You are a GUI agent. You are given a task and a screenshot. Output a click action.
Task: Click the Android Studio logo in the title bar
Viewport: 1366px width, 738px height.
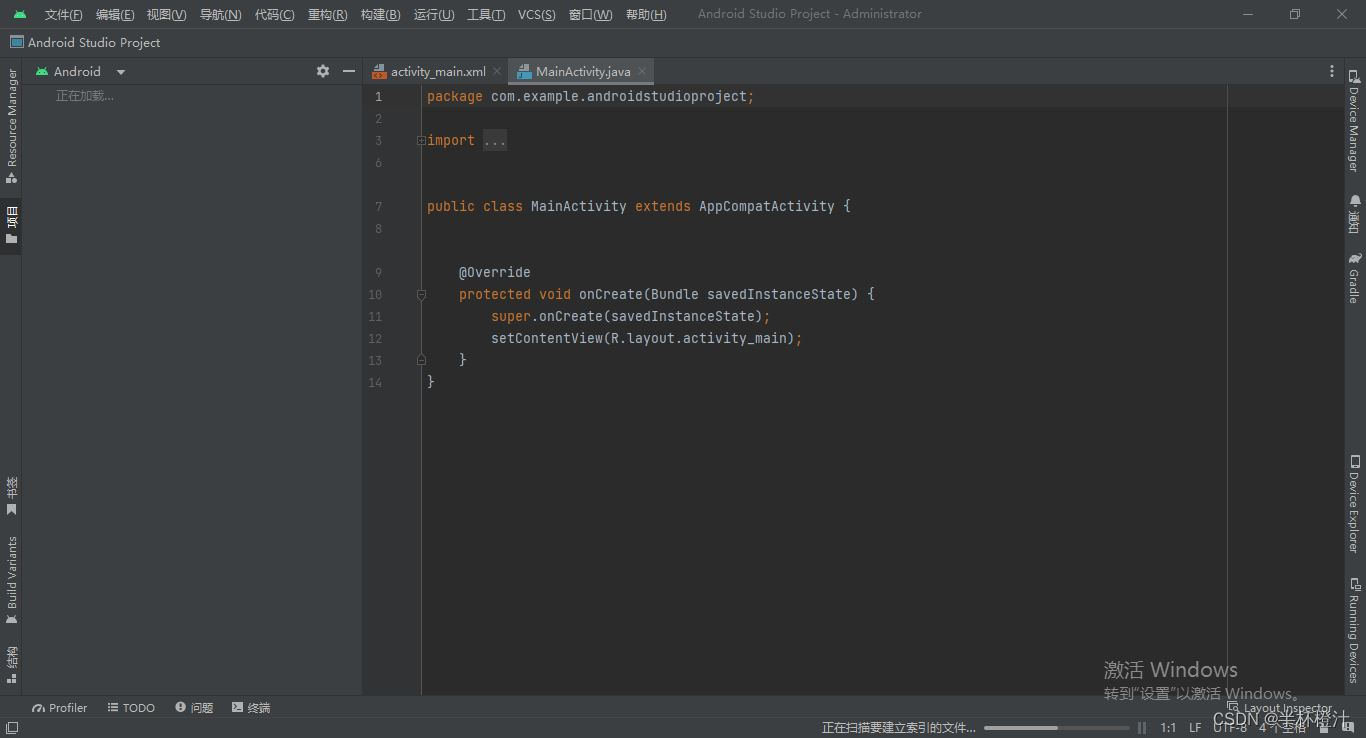[20, 14]
